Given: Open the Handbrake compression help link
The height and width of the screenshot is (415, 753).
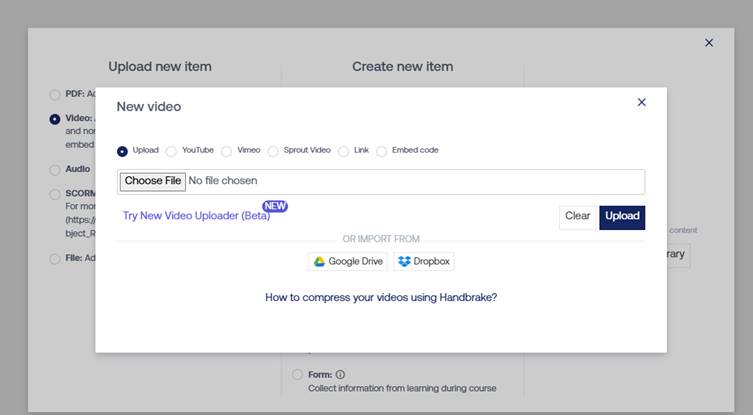Looking at the screenshot, I should [x=381, y=297].
